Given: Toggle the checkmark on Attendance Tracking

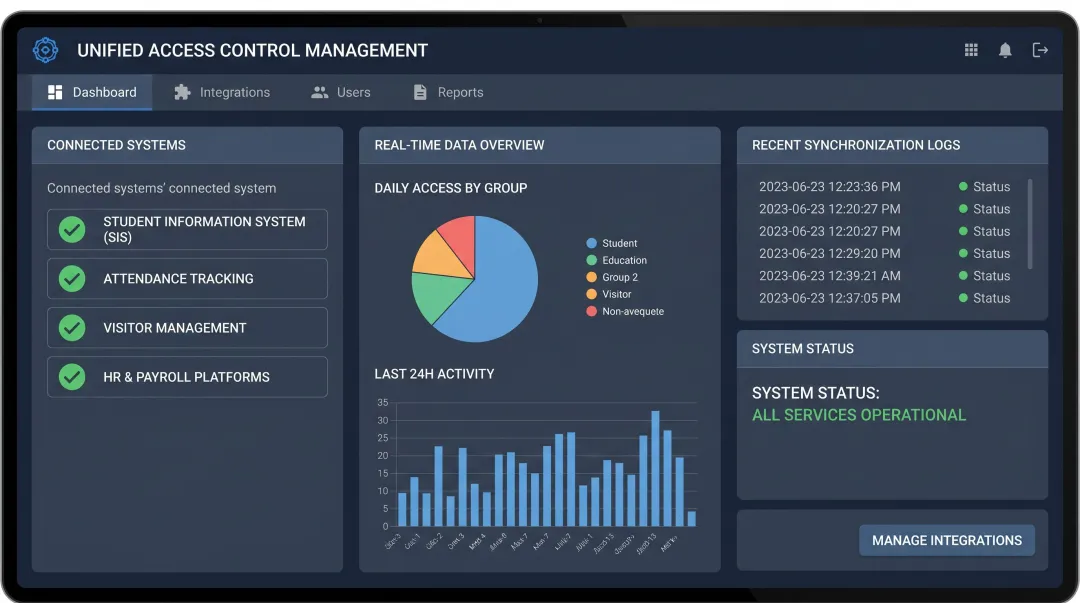Looking at the screenshot, I should 70,278.
